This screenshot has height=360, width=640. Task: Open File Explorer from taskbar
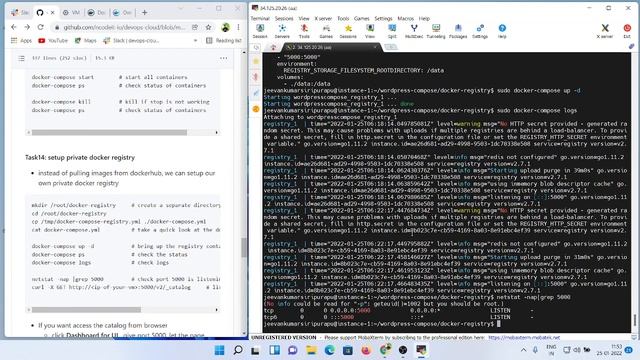pos(311,350)
